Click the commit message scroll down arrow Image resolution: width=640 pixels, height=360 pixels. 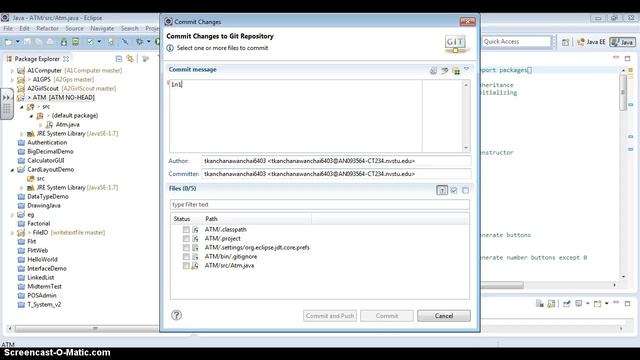coord(466,148)
